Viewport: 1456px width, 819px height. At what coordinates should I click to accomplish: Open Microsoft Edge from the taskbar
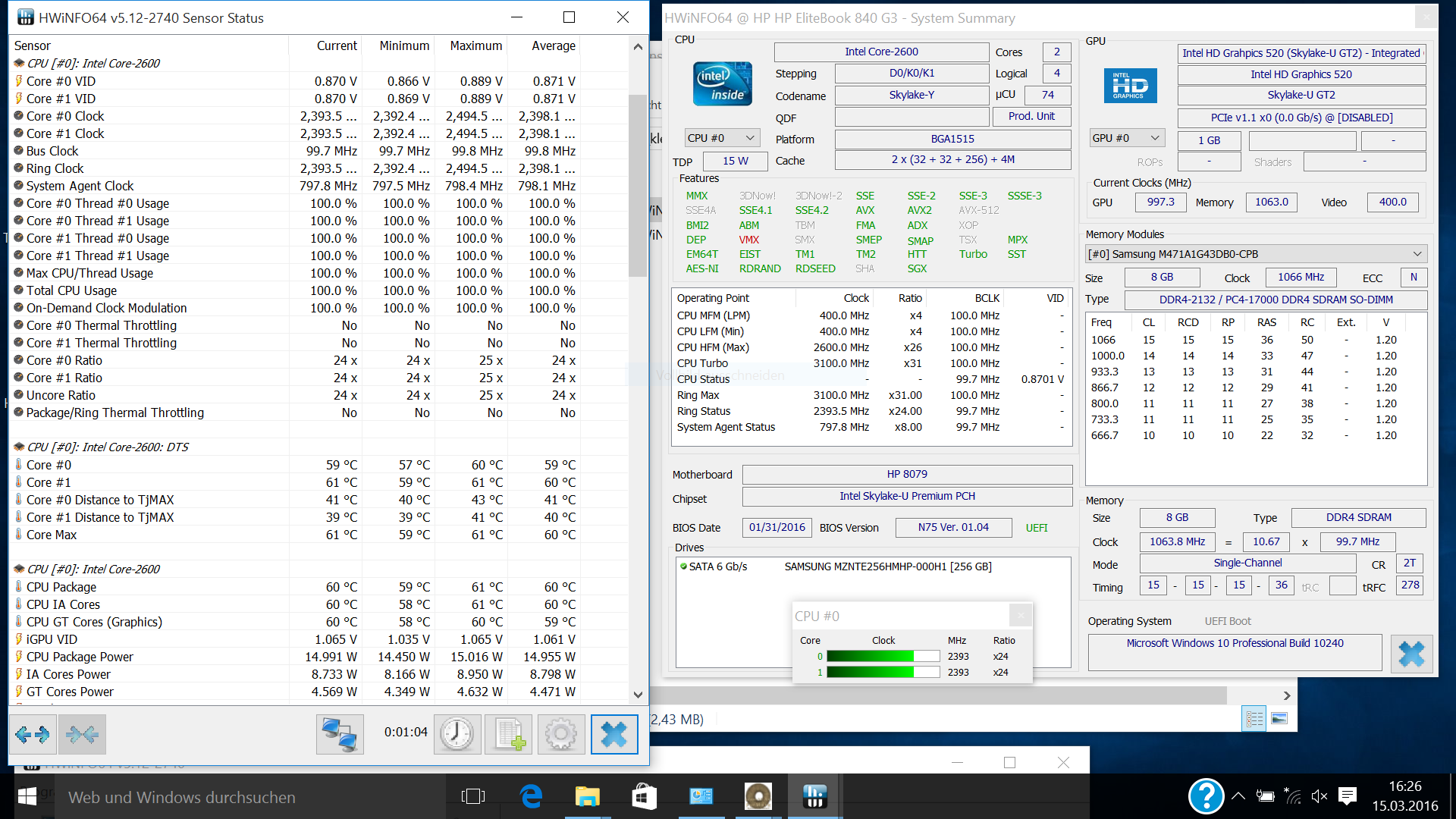tap(531, 796)
